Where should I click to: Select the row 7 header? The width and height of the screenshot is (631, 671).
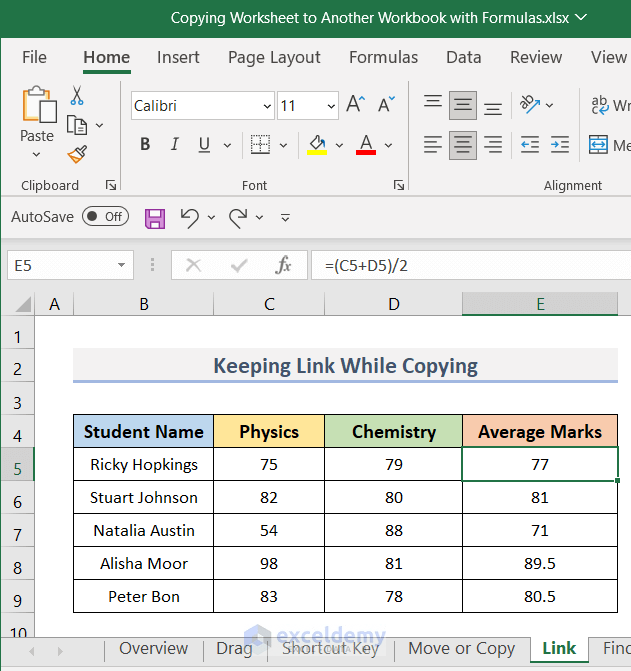coord(18,530)
